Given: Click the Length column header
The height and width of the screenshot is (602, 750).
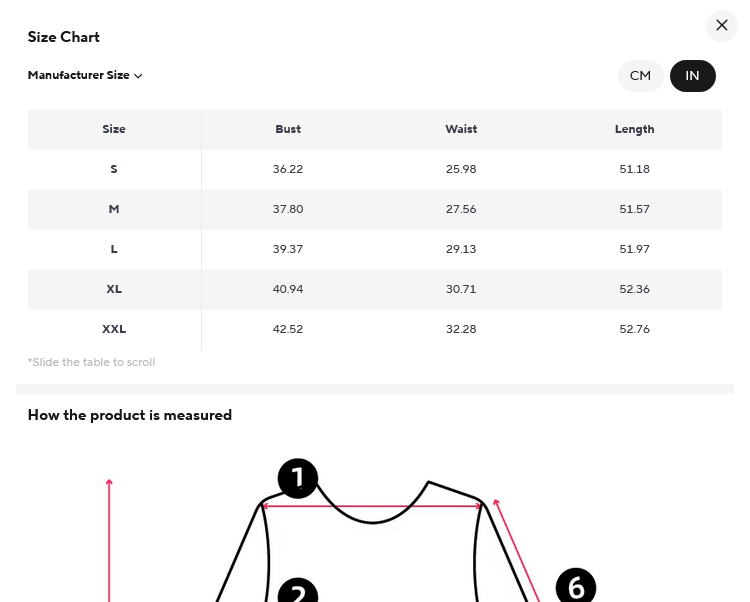Looking at the screenshot, I should coord(635,129).
